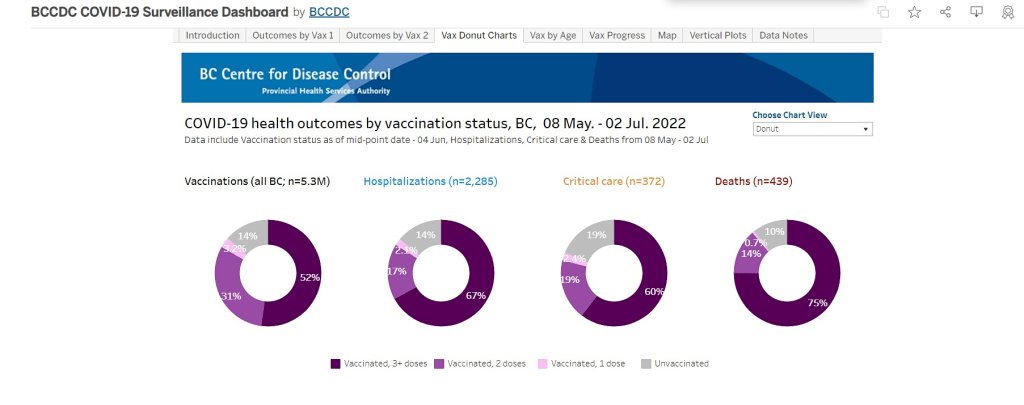Click the download icon

click(x=977, y=12)
